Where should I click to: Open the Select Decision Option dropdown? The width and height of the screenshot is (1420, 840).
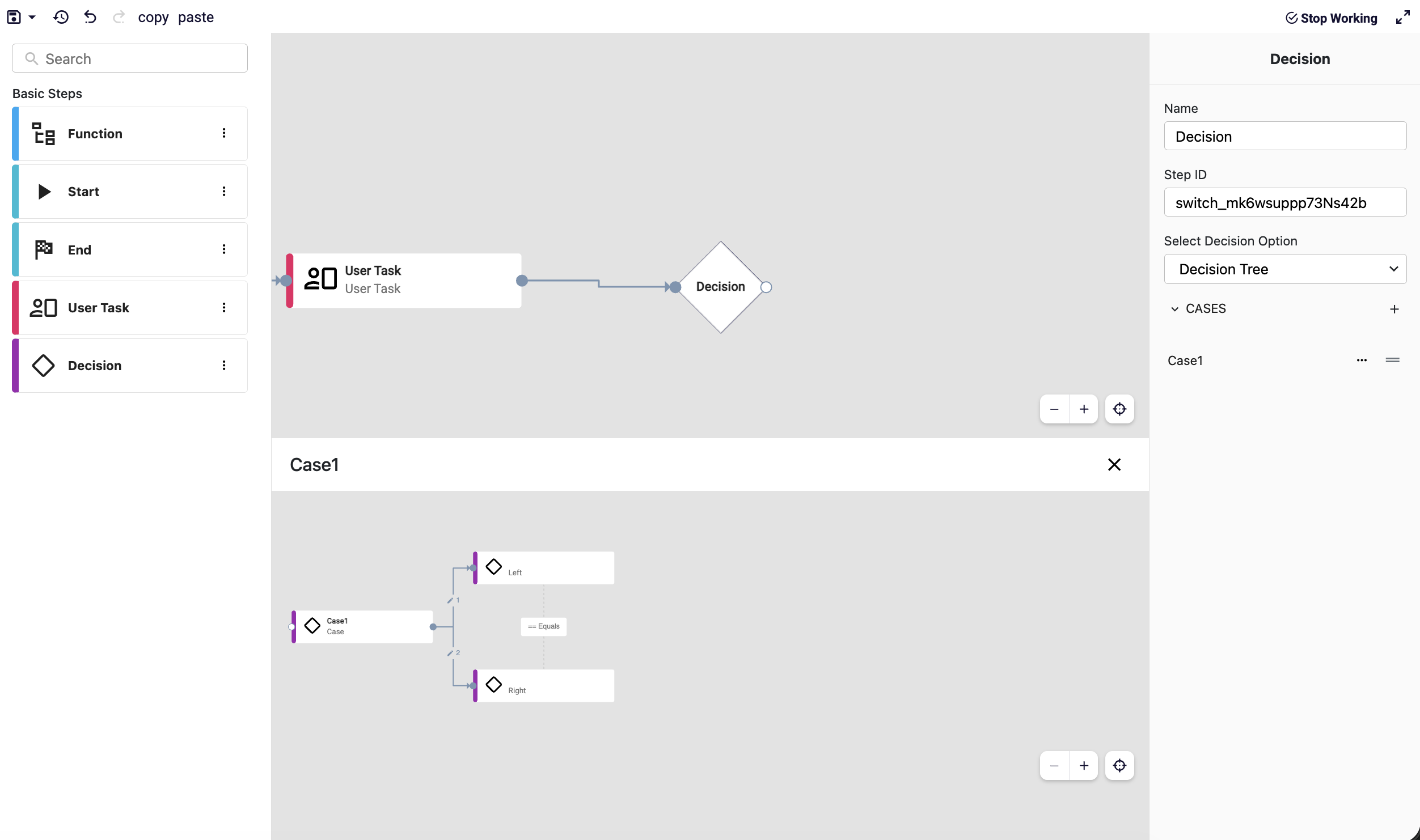coord(1285,269)
